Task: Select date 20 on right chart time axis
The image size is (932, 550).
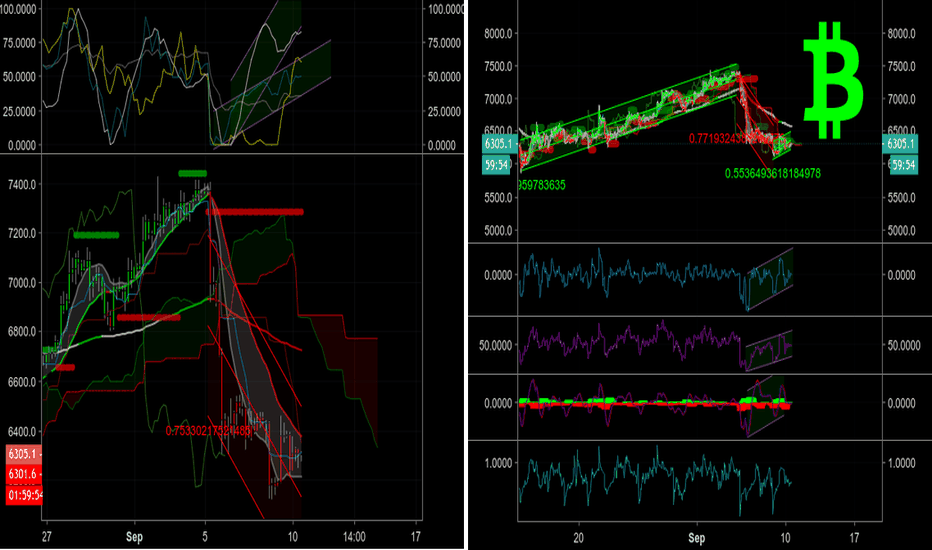Action: (578, 538)
